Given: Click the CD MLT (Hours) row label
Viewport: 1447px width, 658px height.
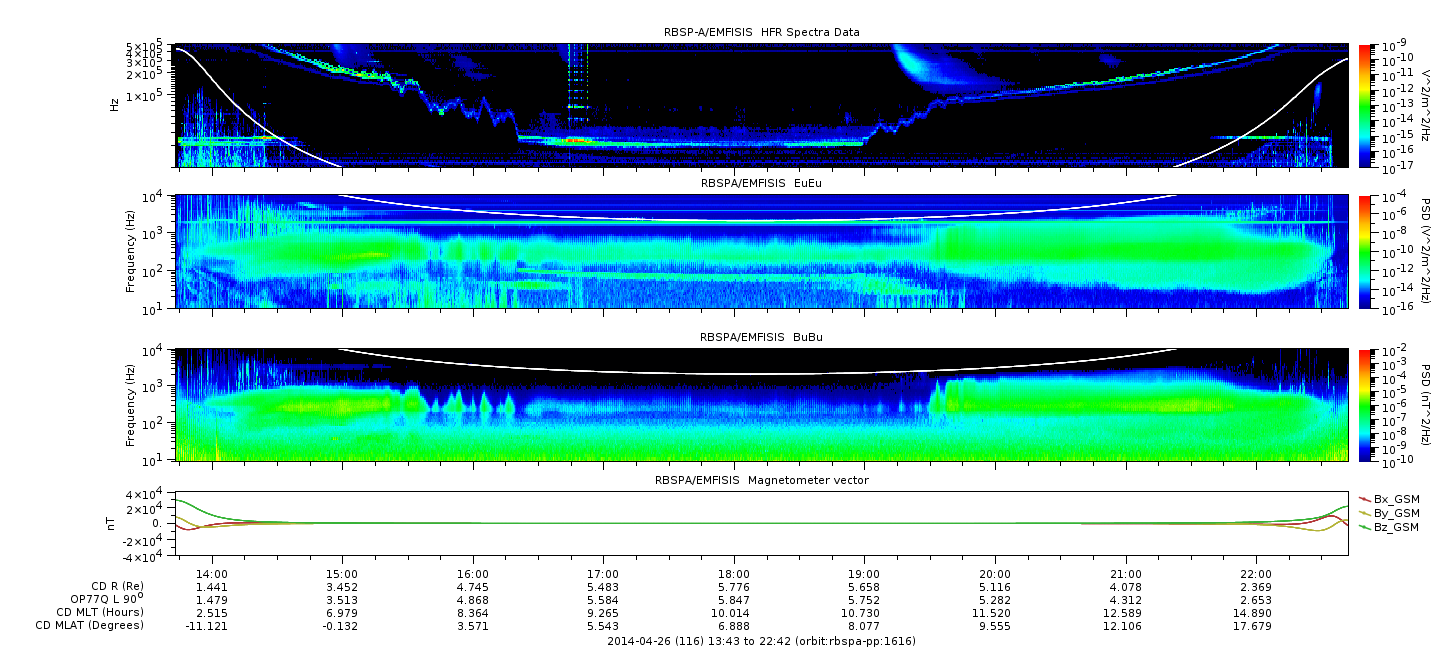Looking at the screenshot, I should point(100,612).
